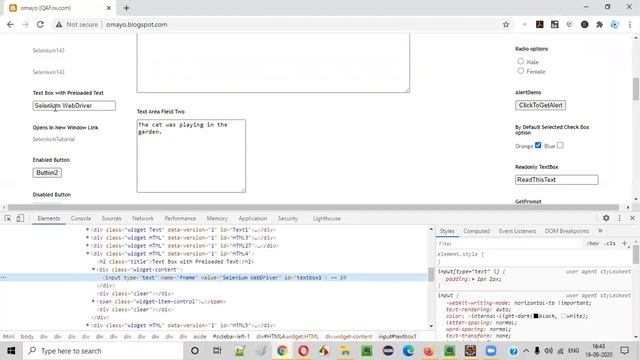Bookmark this page with the star icon
Viewport: 640px width, 360px height.
coord(506,24)
